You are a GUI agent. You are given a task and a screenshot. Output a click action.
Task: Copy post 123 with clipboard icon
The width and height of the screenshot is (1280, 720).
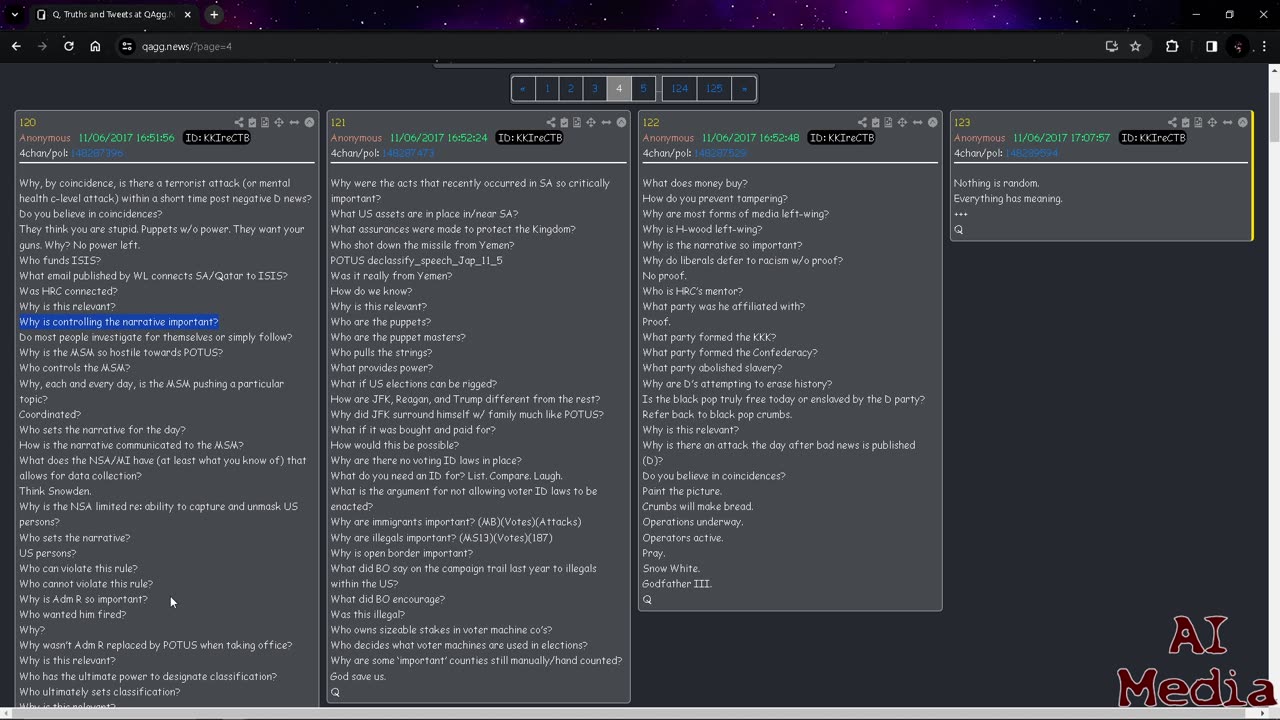pyautogui.click(x=1185, y=122)
